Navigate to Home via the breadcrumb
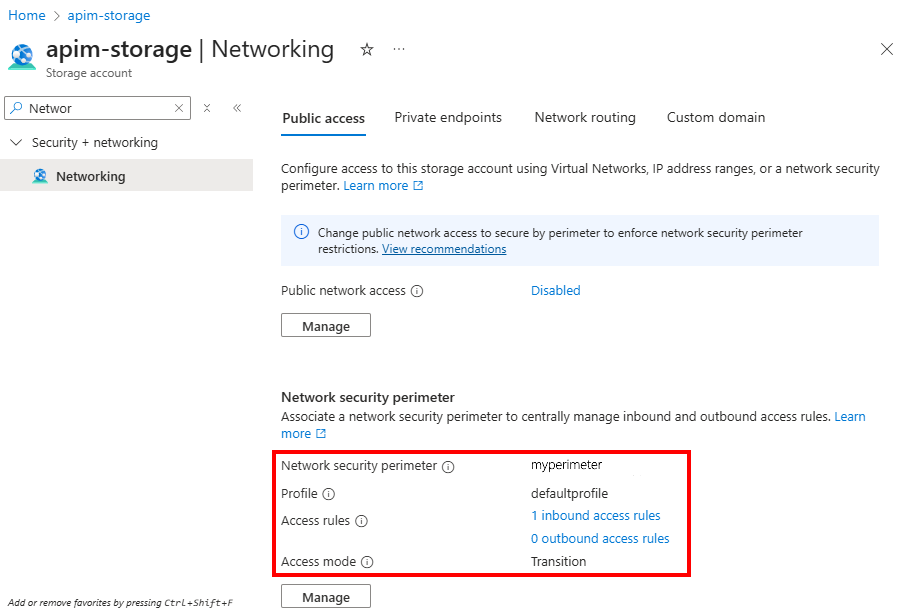The width and height of the screenshot is (899, 608). tap(26, 15)
